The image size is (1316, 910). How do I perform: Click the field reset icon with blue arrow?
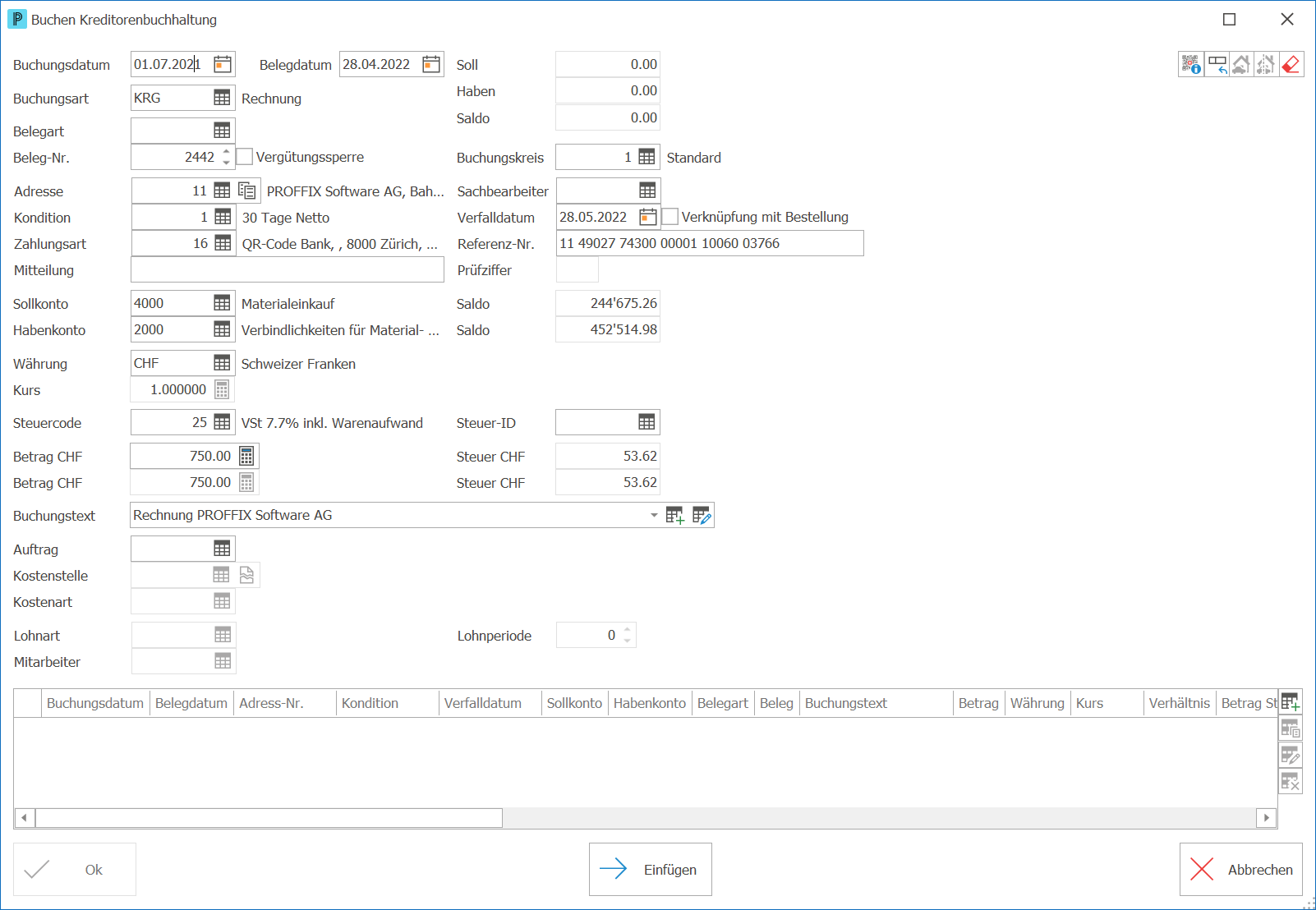point(1217,64)
